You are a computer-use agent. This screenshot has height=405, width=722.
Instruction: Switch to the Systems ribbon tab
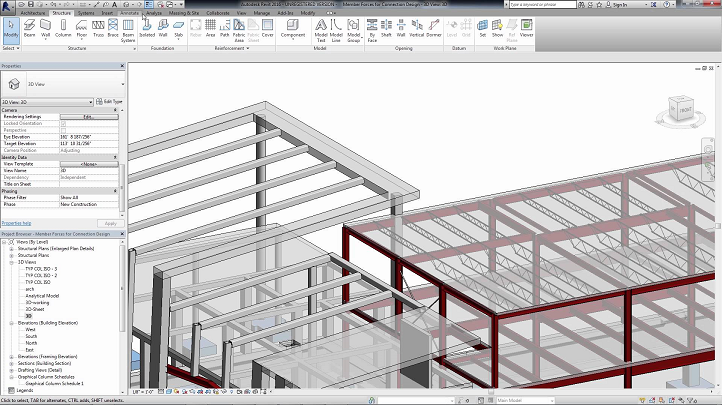click(x=86, y=13)
